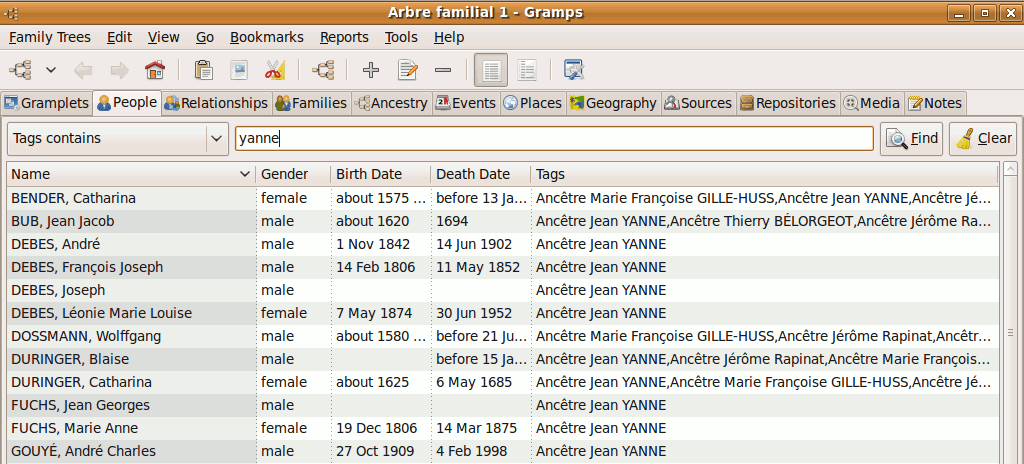Screen dimensions: 1024x464
Task: Select the People tab
Action: click(127, 103)
